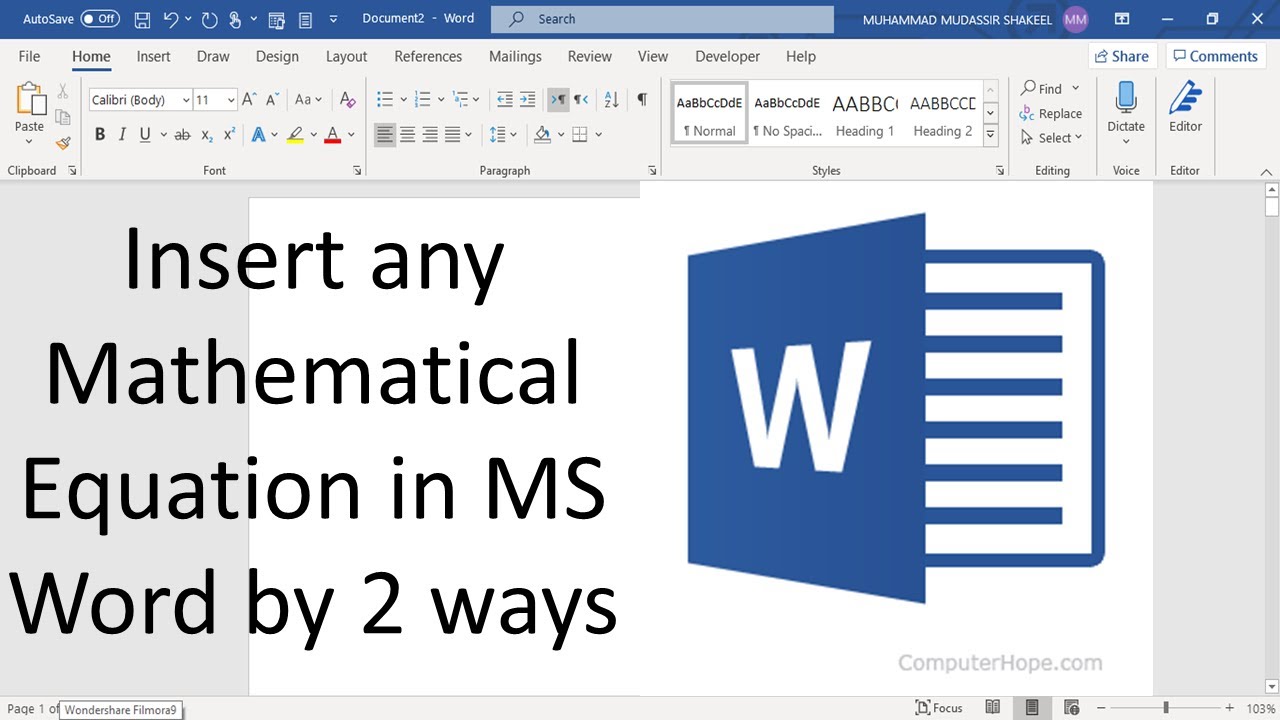Screen dimensions: 1280x720
Task: Expand the Change Case Aa dropdown
Action: pos(319,100)
